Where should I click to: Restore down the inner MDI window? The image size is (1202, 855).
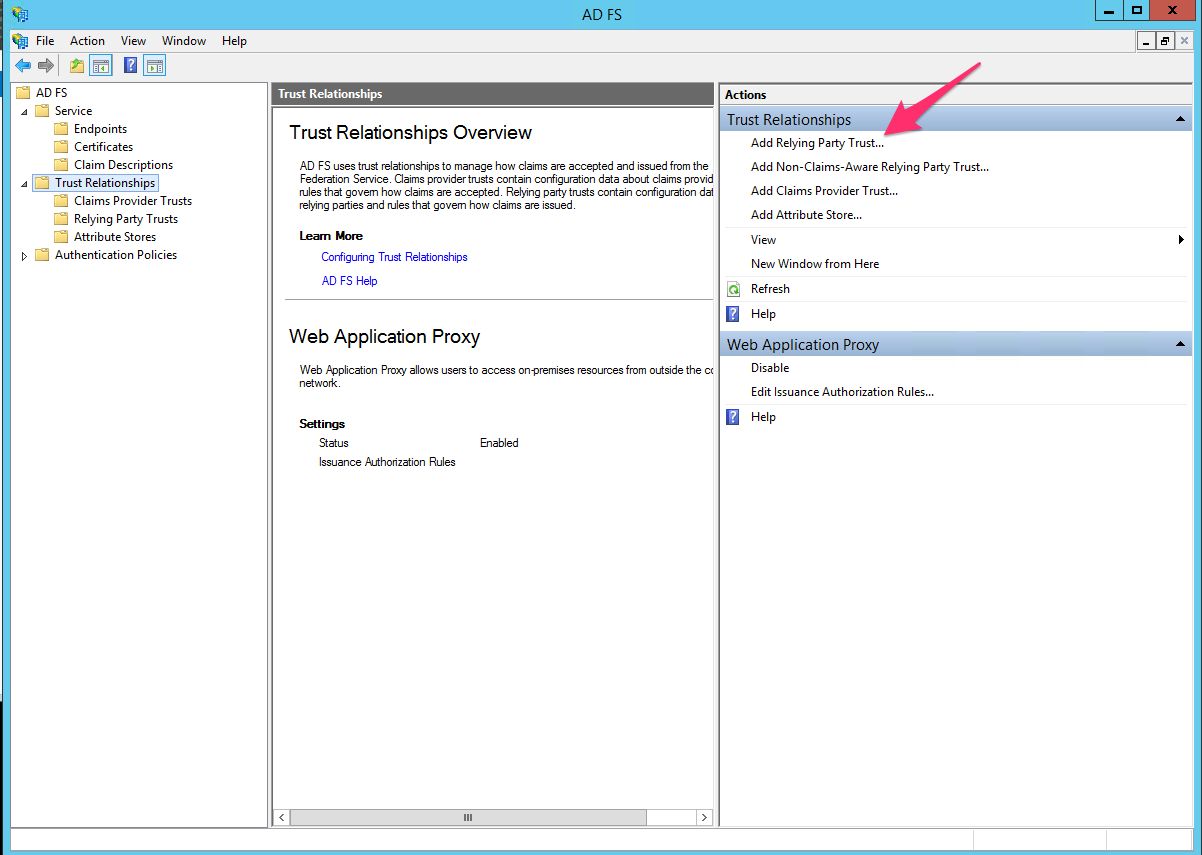(1165, 41)
